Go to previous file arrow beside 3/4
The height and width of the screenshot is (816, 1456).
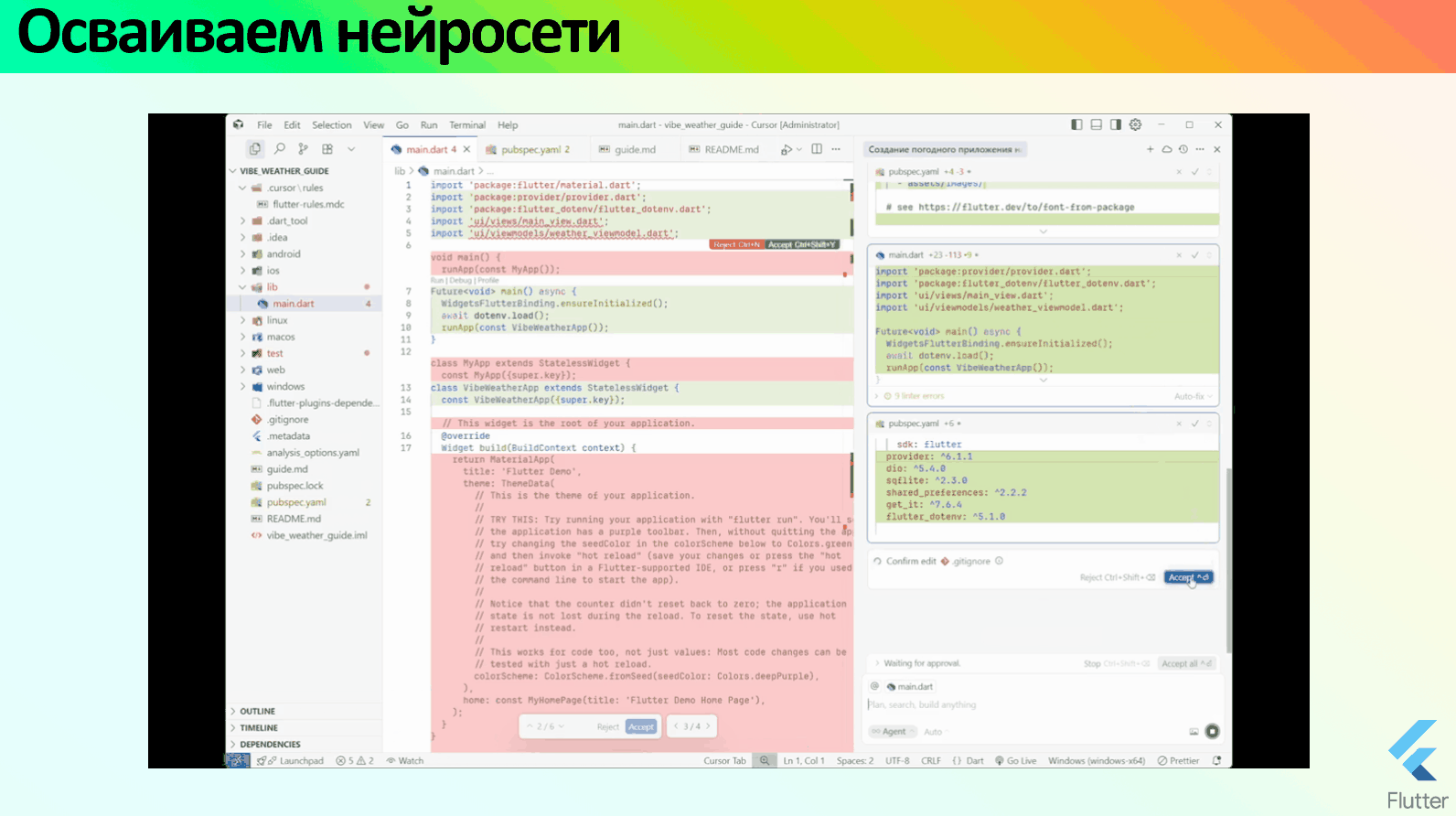coord(677,726)
